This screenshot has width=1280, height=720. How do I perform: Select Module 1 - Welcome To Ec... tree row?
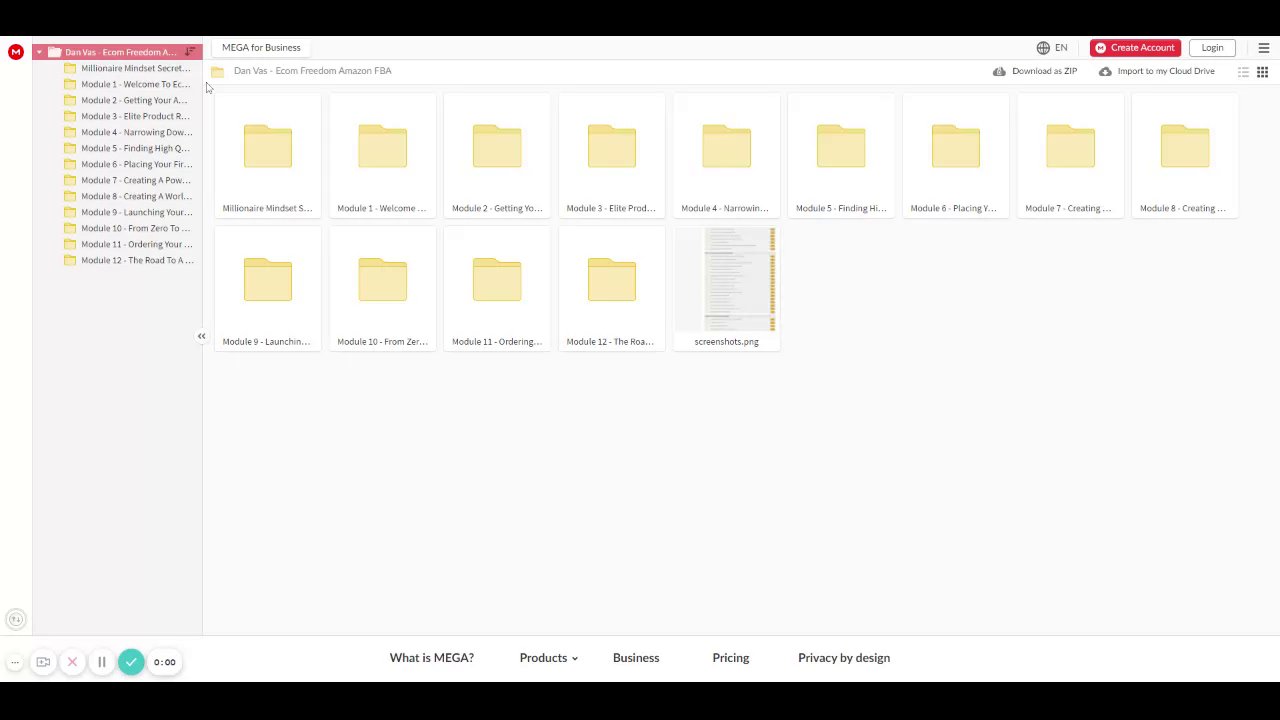point(118,84)
